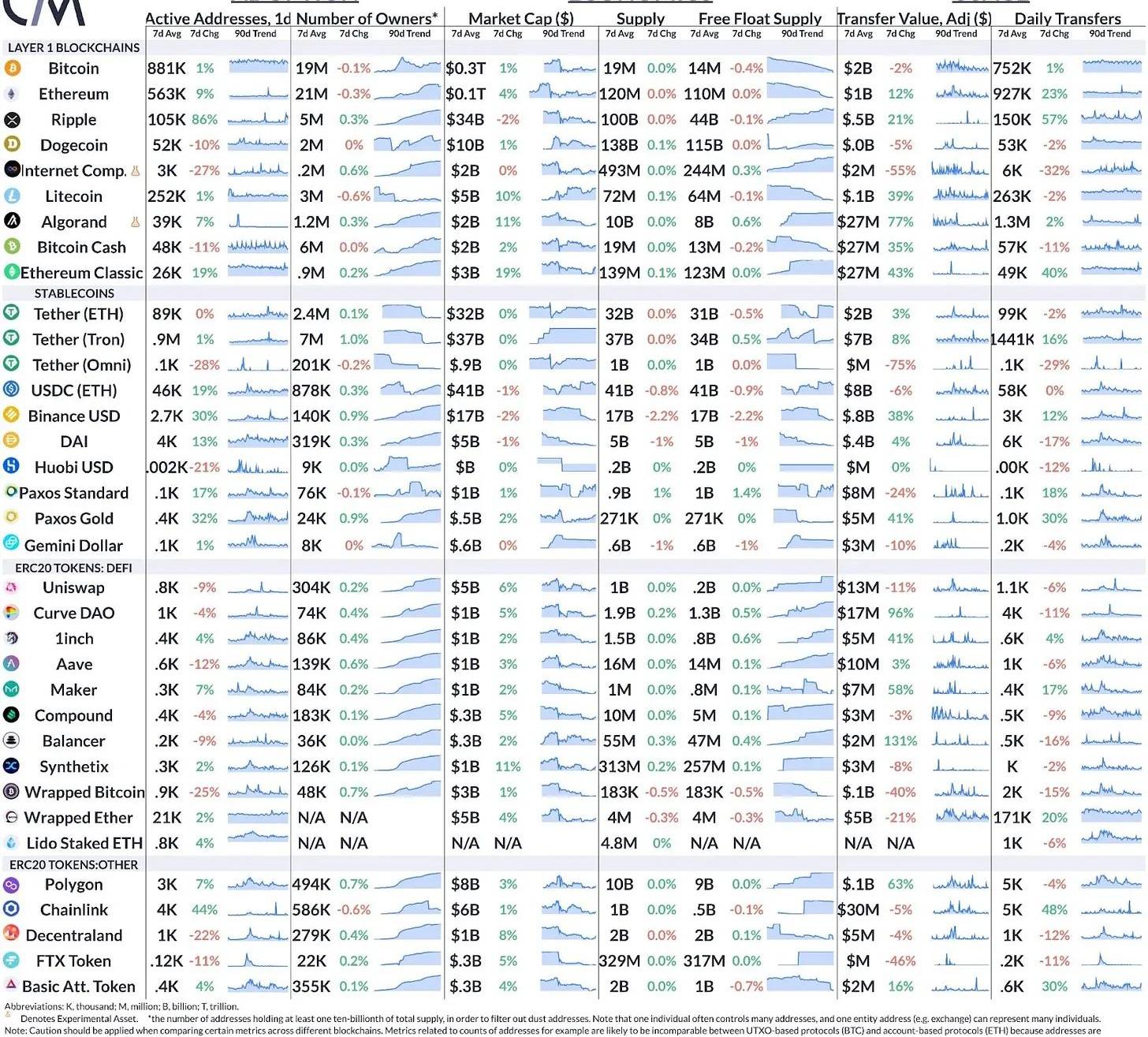Image resolution: width=1148 pixels, height=1037 pixels.
Task: Select the yellow Binance USD icon
Action: coord(12,415)
